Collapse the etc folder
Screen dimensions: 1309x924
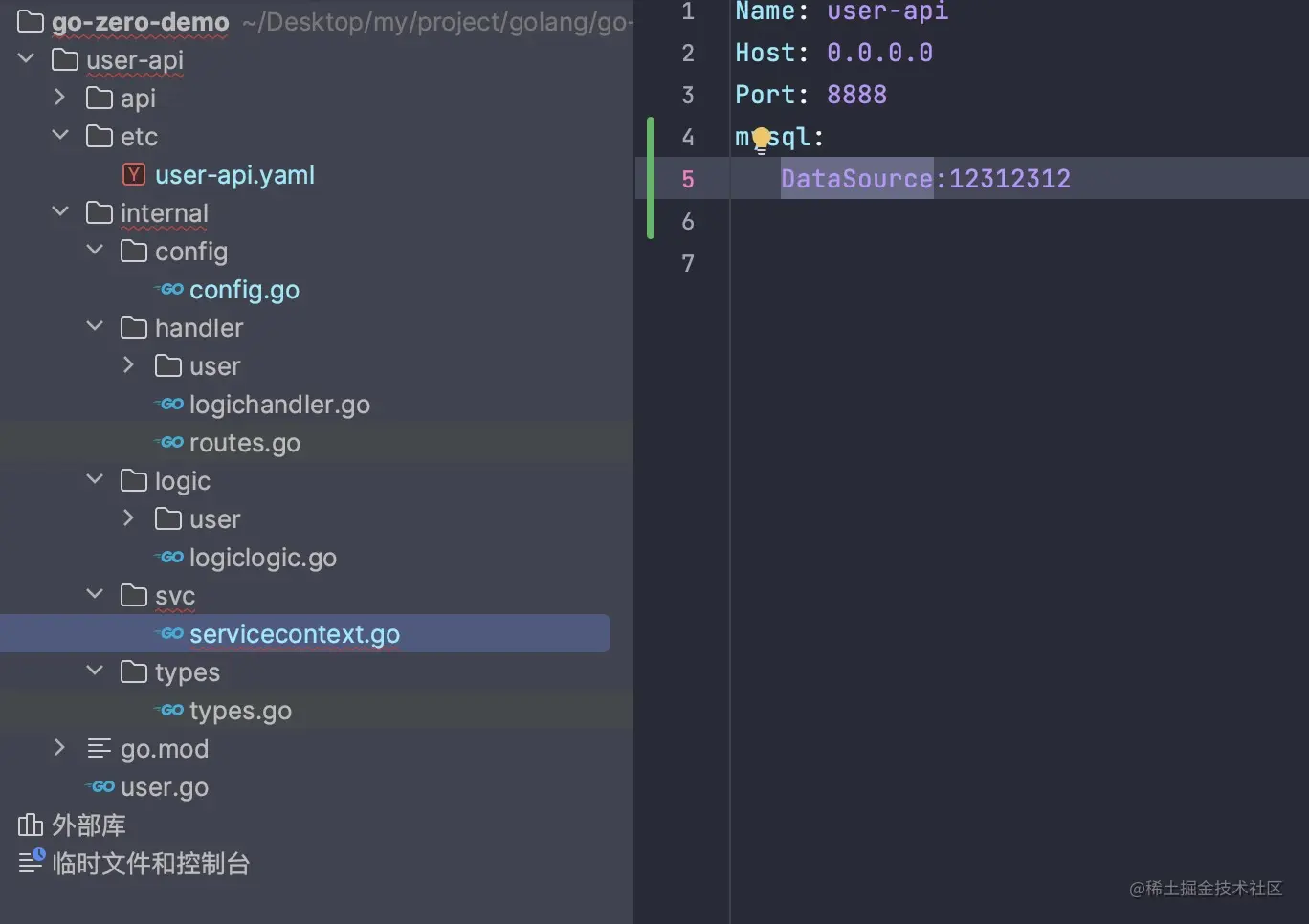pos(59,136)
